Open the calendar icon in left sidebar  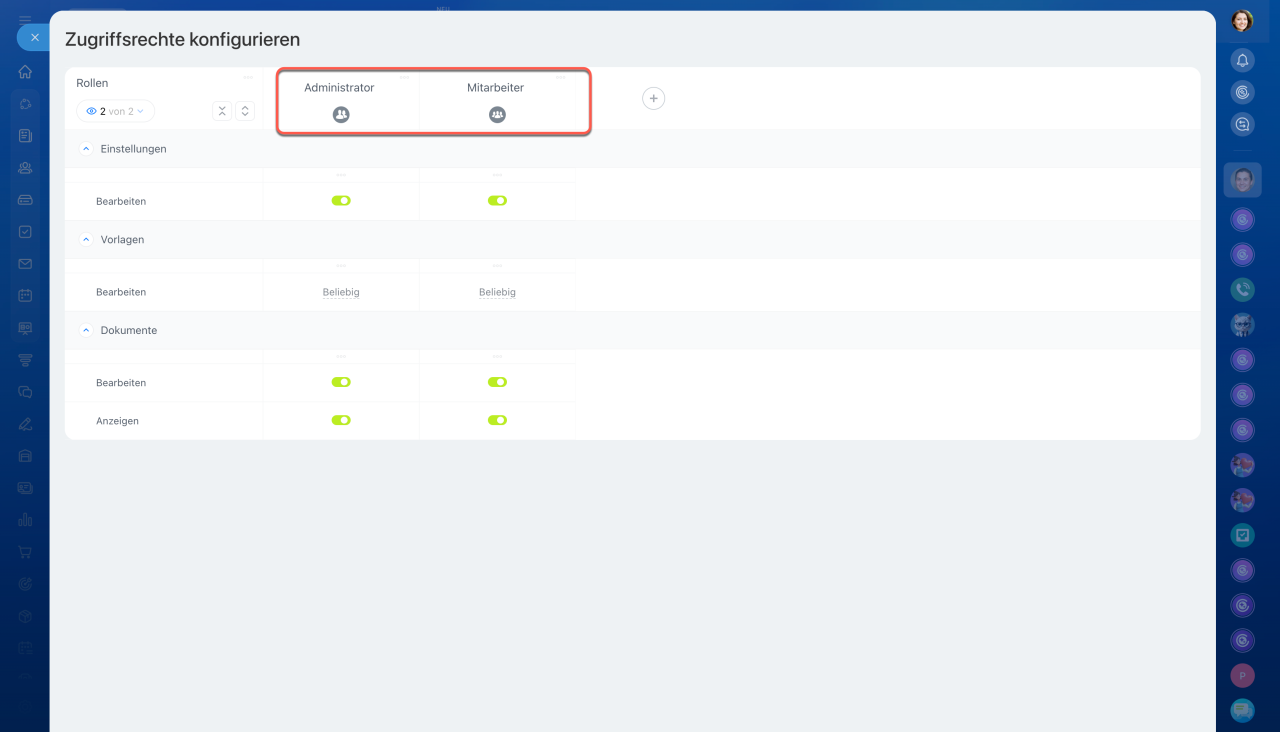(25, 296)
